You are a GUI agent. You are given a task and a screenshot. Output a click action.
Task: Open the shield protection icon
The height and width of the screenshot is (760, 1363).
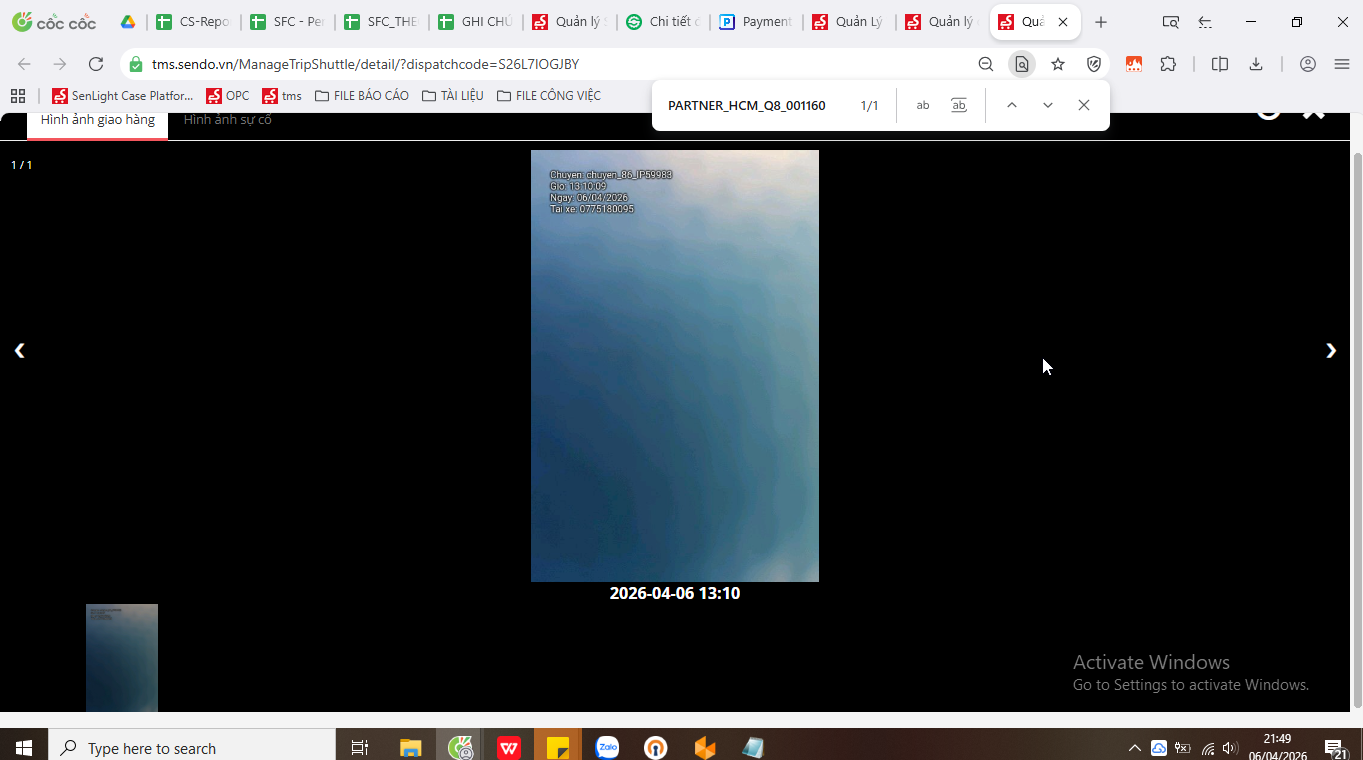click(1094, 64)
